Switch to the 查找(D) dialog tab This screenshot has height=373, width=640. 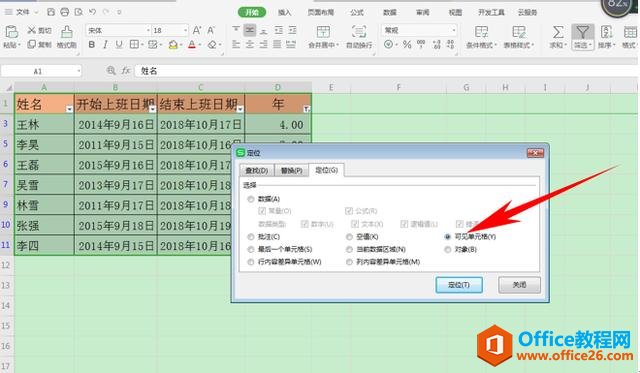tap(257, 170)
